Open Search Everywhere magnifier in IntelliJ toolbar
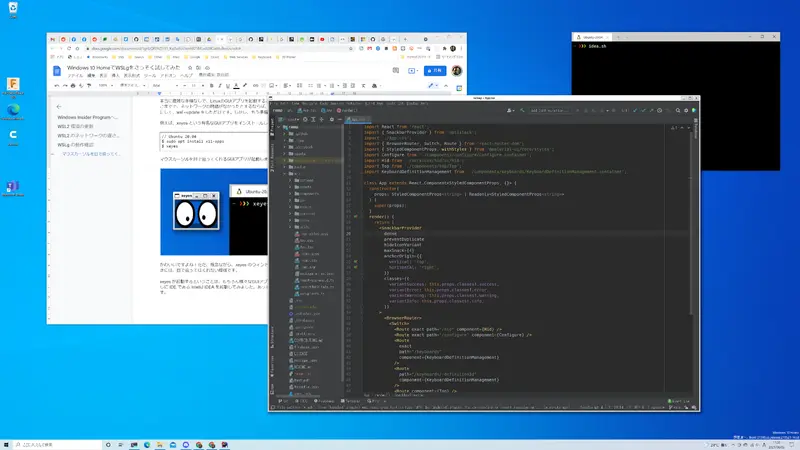800x450 pixels. click(678, 110)
